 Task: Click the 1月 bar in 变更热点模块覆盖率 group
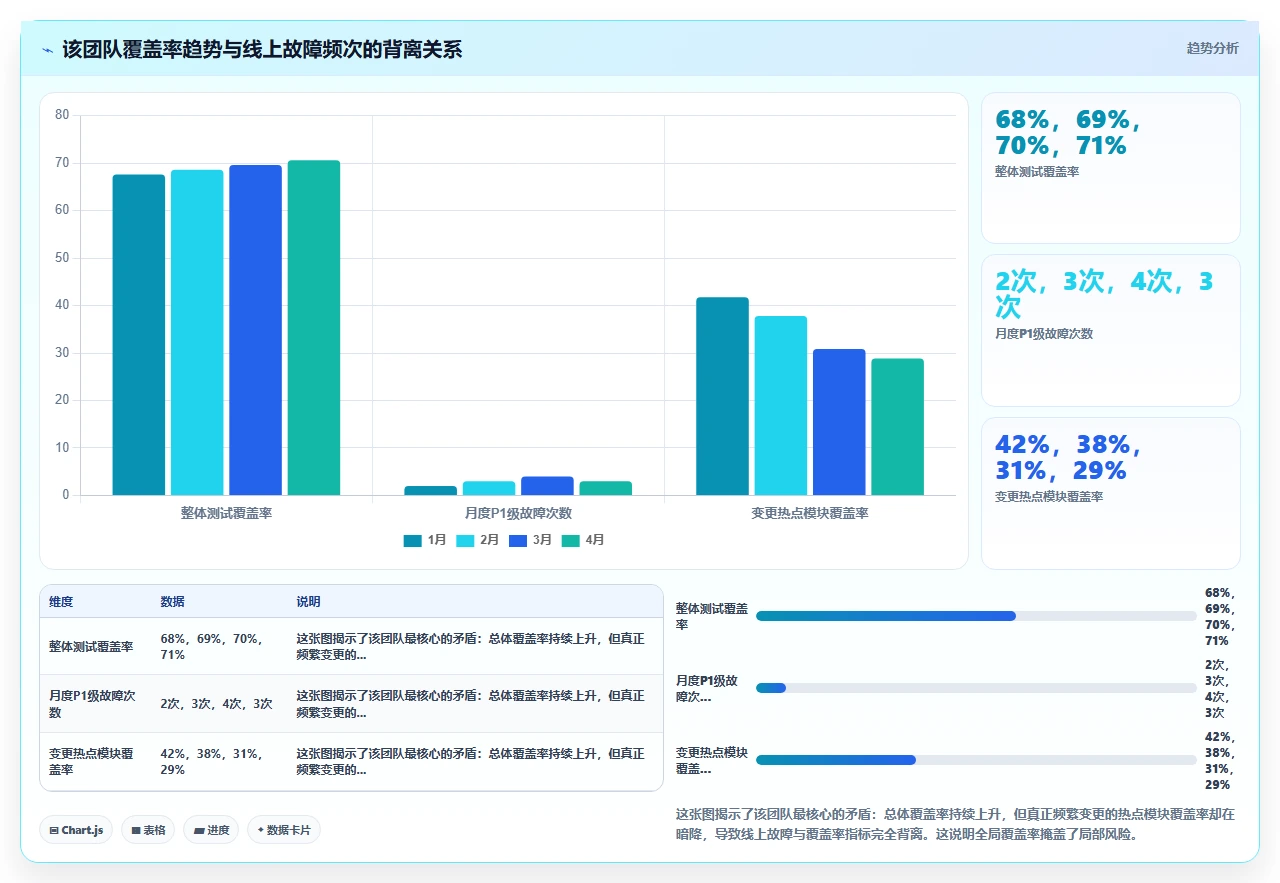click(722, 396)
